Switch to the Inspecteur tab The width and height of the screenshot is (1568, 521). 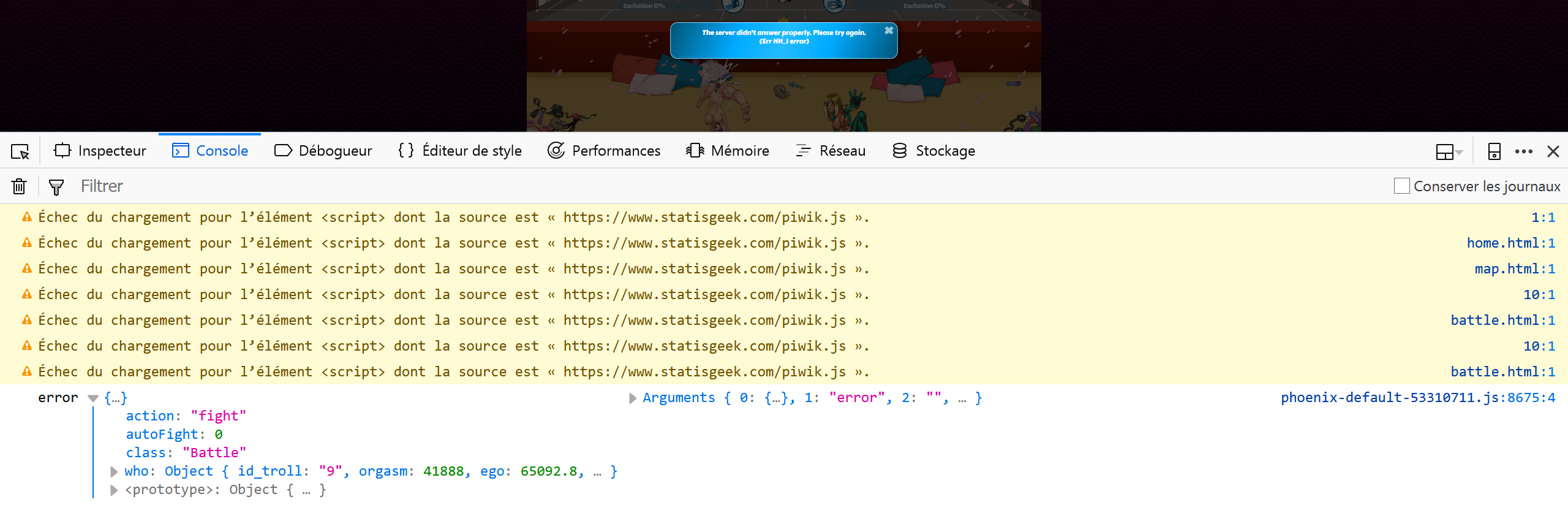tap(100, 151)
